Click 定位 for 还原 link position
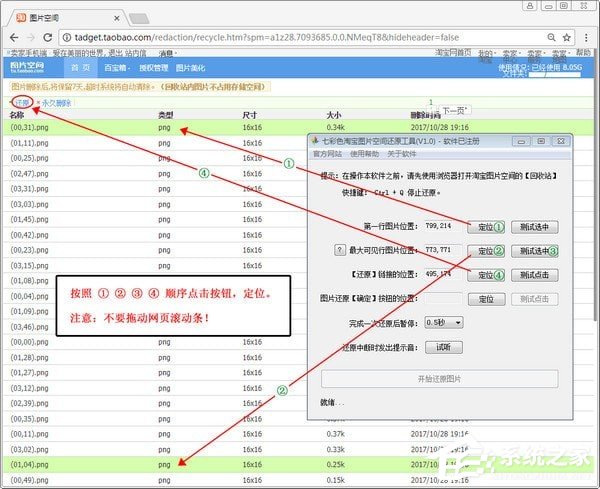This screenshot has width=600, height=489. point(486,275)
